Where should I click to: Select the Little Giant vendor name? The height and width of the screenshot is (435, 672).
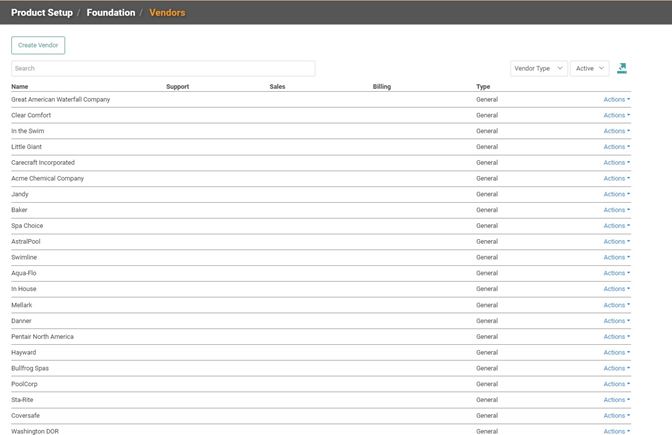tap(27, 147)
